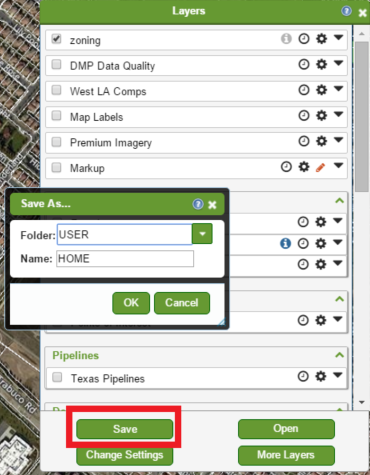Click the Folder field containing USER

(125, 234)
